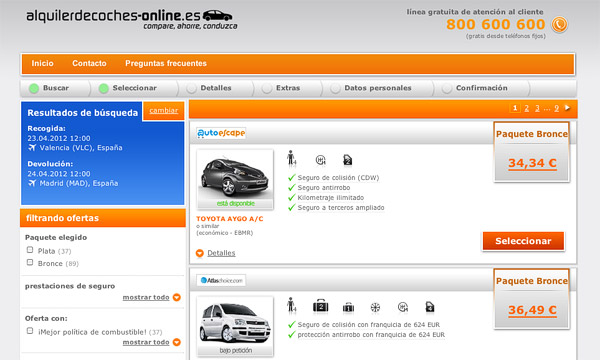Click the airplane icon next to Madrid (MAD)
The height and width of the screenshot is (360, 600).
coord(32,183)
